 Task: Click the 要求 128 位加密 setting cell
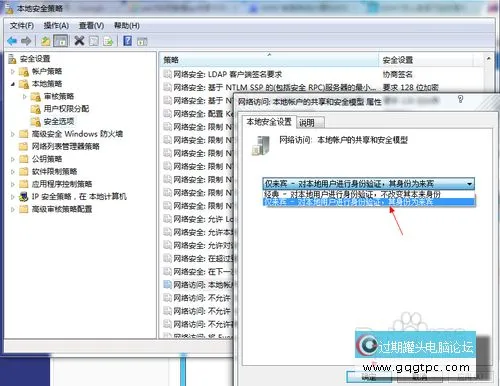point(410,87)
